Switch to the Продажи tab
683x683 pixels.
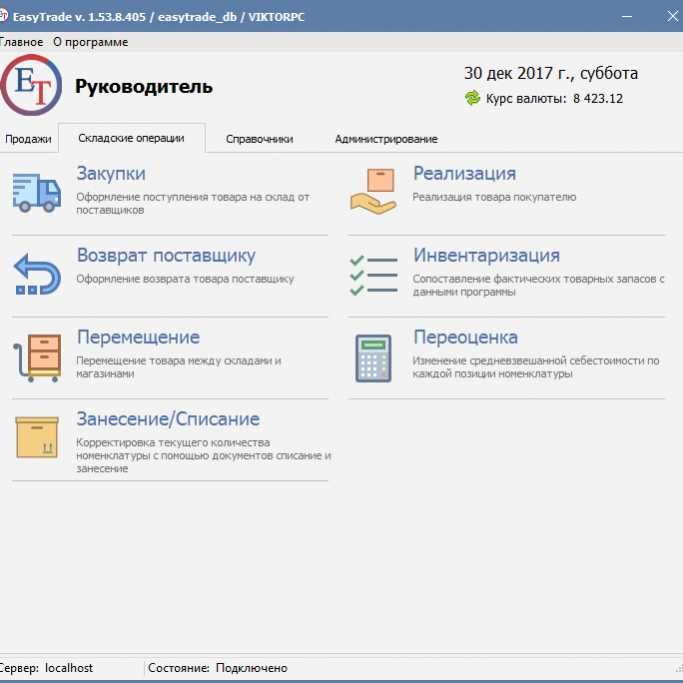pos(28,139)
